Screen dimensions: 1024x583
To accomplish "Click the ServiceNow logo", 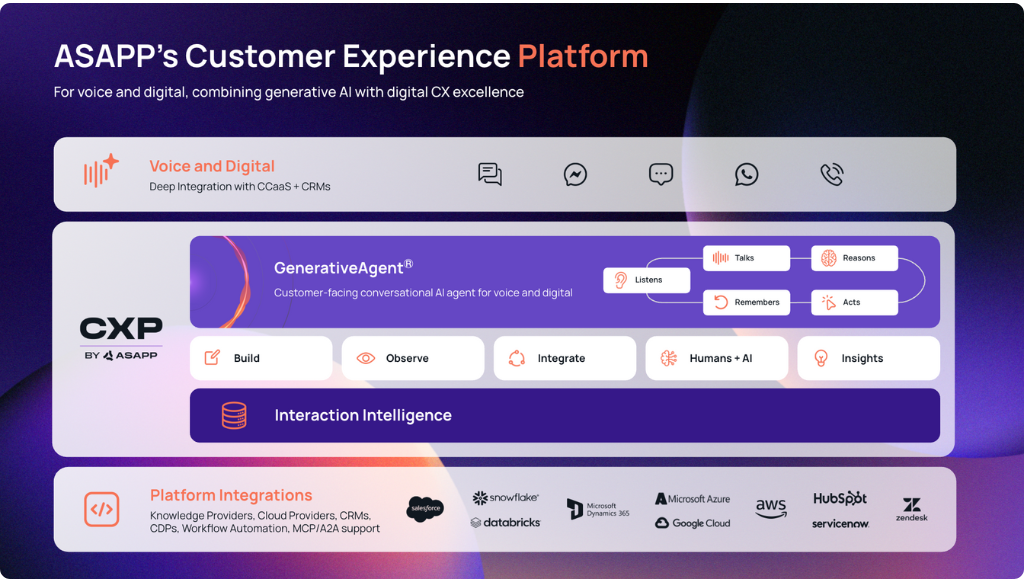I will [840, 524].
